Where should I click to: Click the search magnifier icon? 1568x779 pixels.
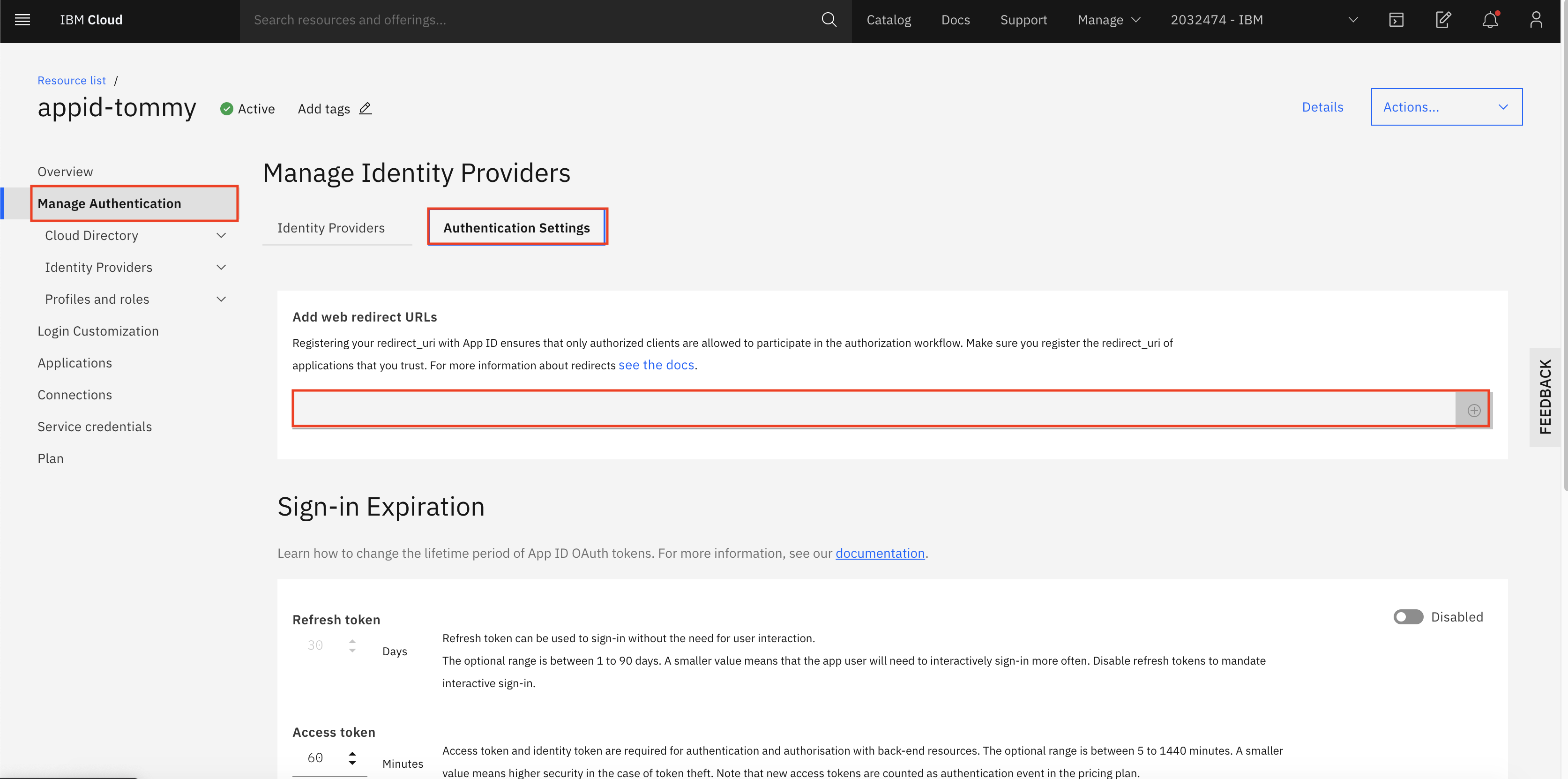pyautogui.click(x=829, y=20)
